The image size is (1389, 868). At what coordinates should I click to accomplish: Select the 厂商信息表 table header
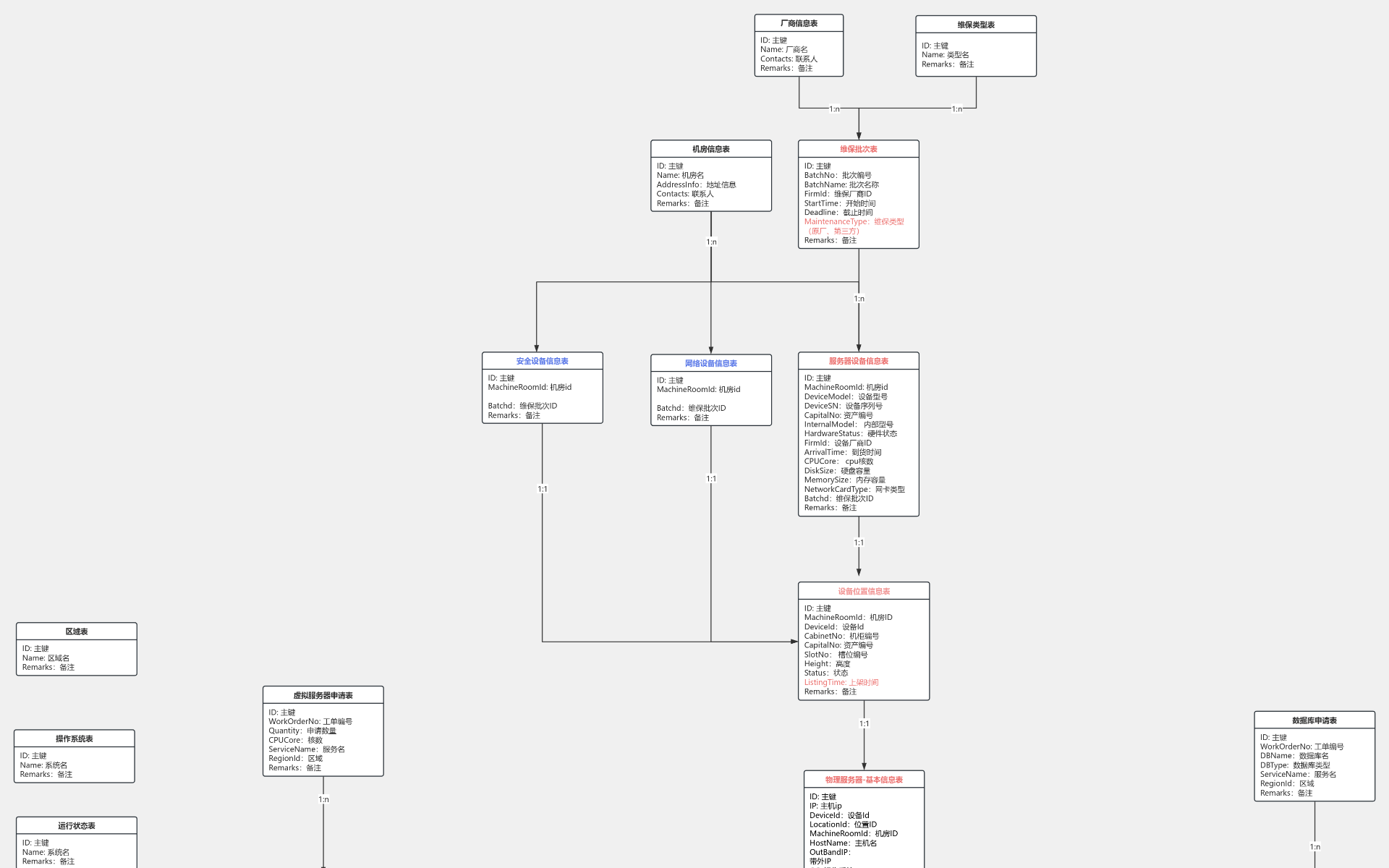(799, 23)
